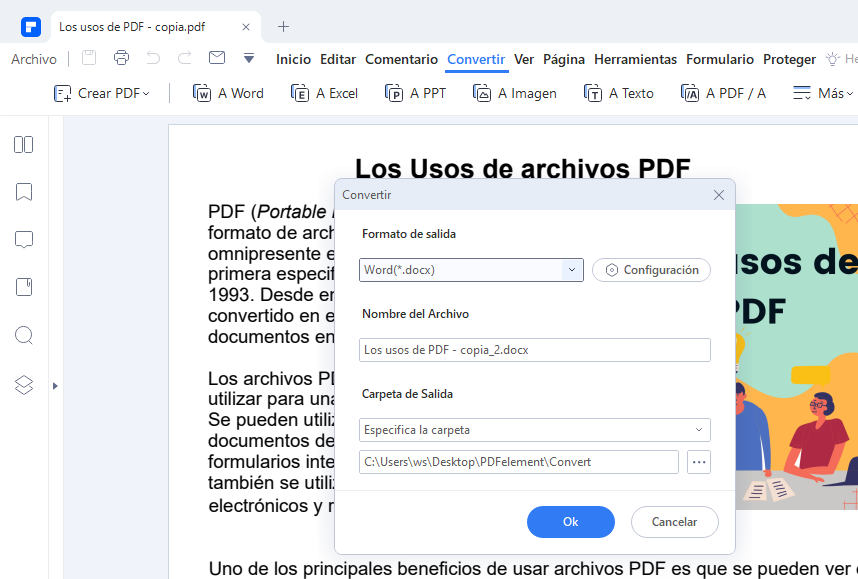Open the 'Especifica la carpeta' dropdown

pos(534,430)
